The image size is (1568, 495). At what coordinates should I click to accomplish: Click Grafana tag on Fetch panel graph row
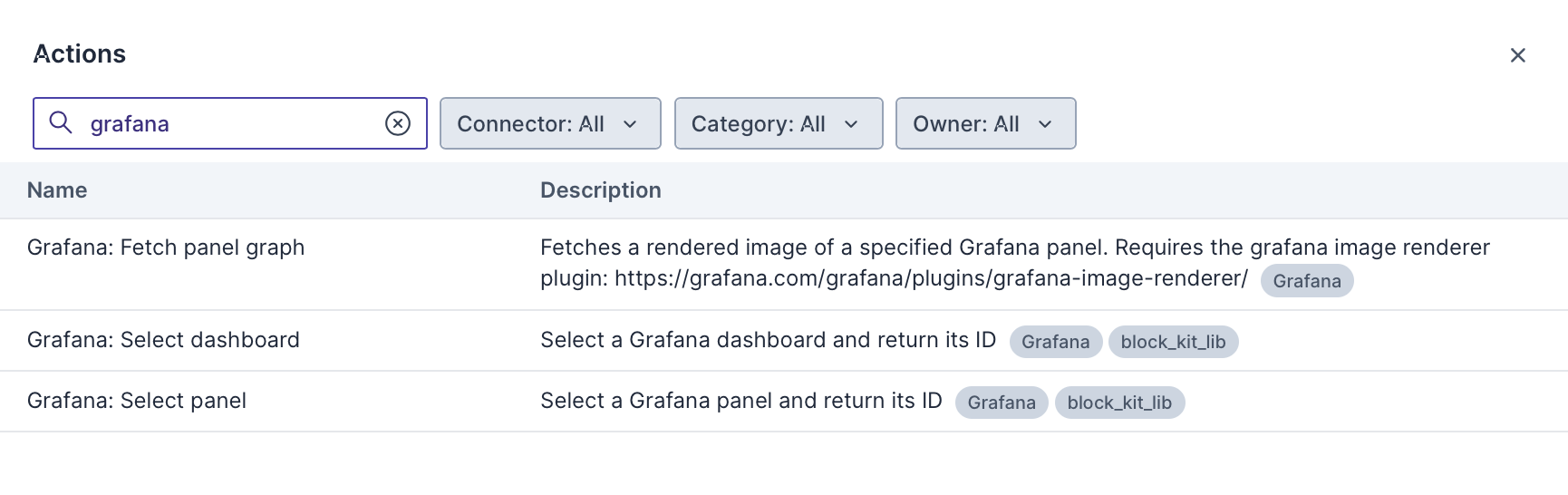point(1306,281)
